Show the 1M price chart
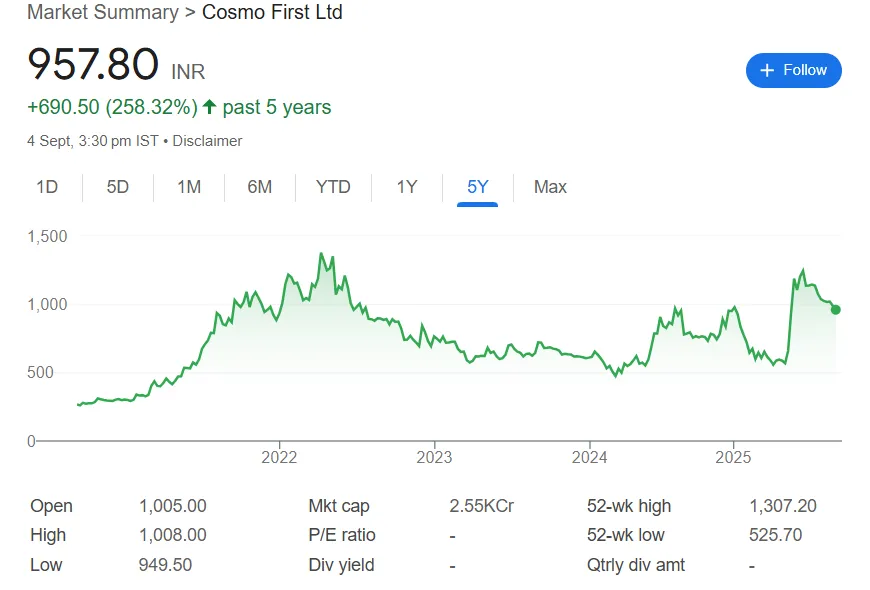This screenshot has width=870, height=590. pos(189,187)
